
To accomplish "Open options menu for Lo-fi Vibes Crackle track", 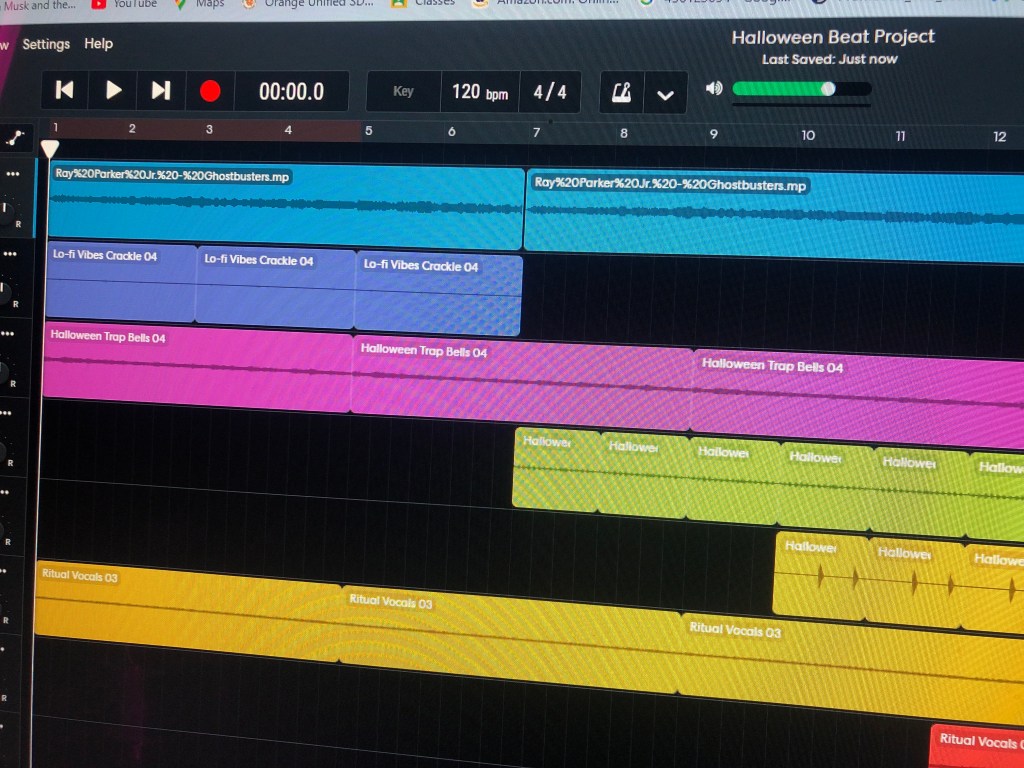I will coord(9,254).
